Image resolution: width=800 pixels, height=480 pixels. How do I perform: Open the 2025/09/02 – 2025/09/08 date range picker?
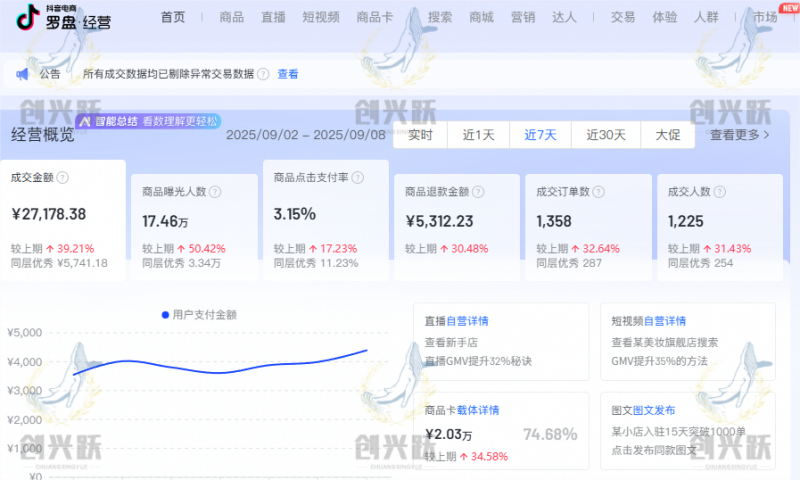304,135
